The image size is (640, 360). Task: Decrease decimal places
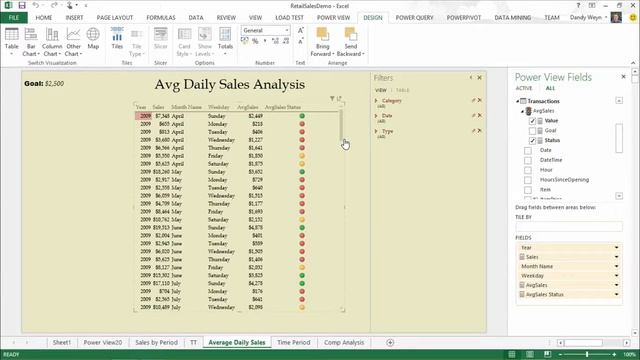pyautogui.click(x=286, y=41)
